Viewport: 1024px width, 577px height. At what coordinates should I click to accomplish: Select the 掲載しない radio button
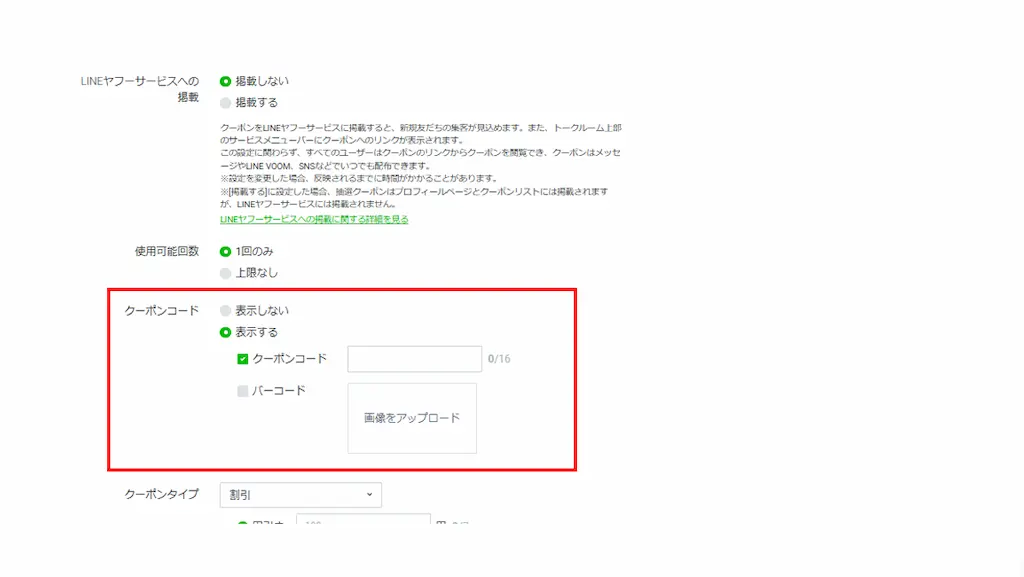[226, 81]
